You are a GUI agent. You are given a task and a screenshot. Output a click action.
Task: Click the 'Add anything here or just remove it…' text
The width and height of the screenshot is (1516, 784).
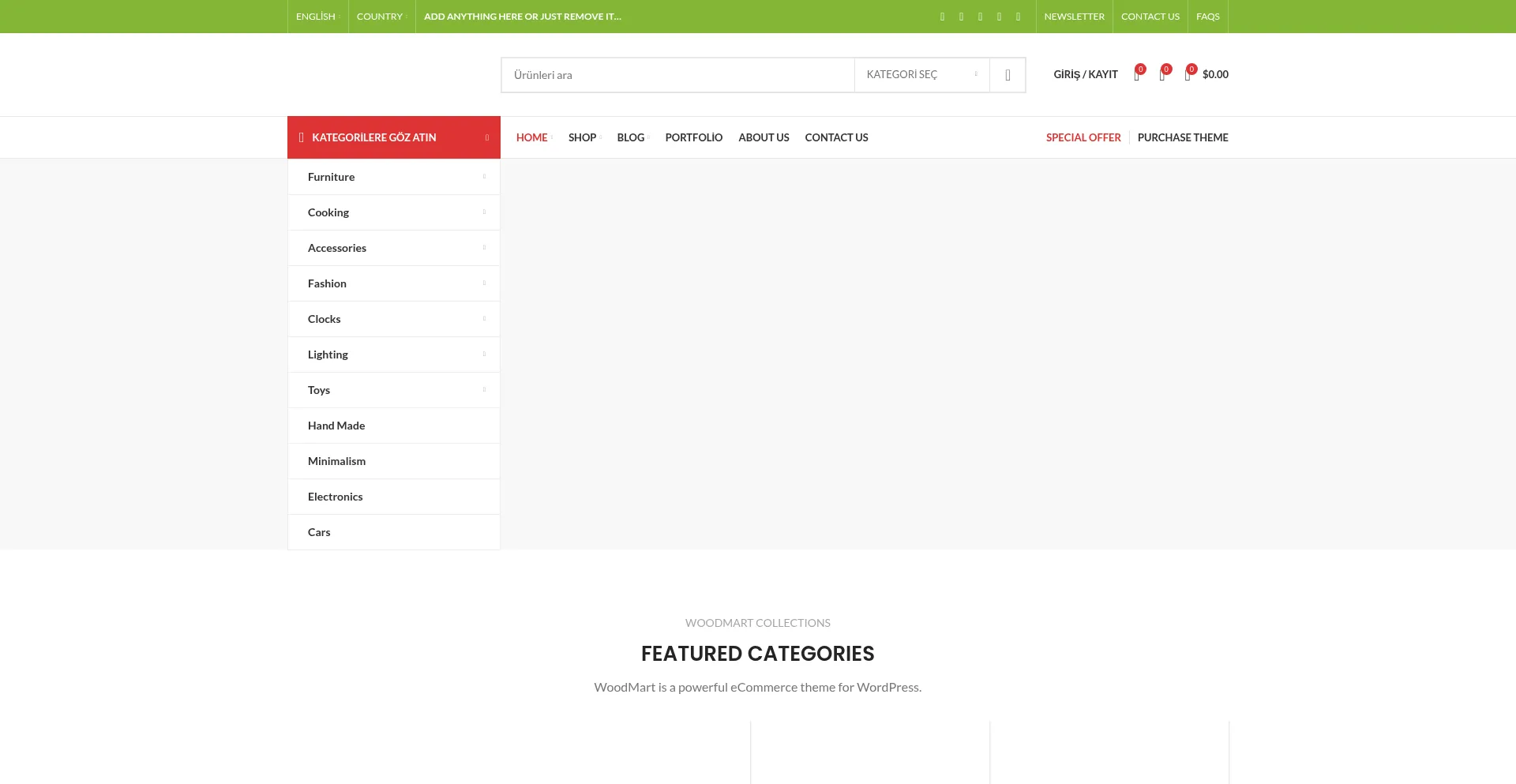[523, 17]
